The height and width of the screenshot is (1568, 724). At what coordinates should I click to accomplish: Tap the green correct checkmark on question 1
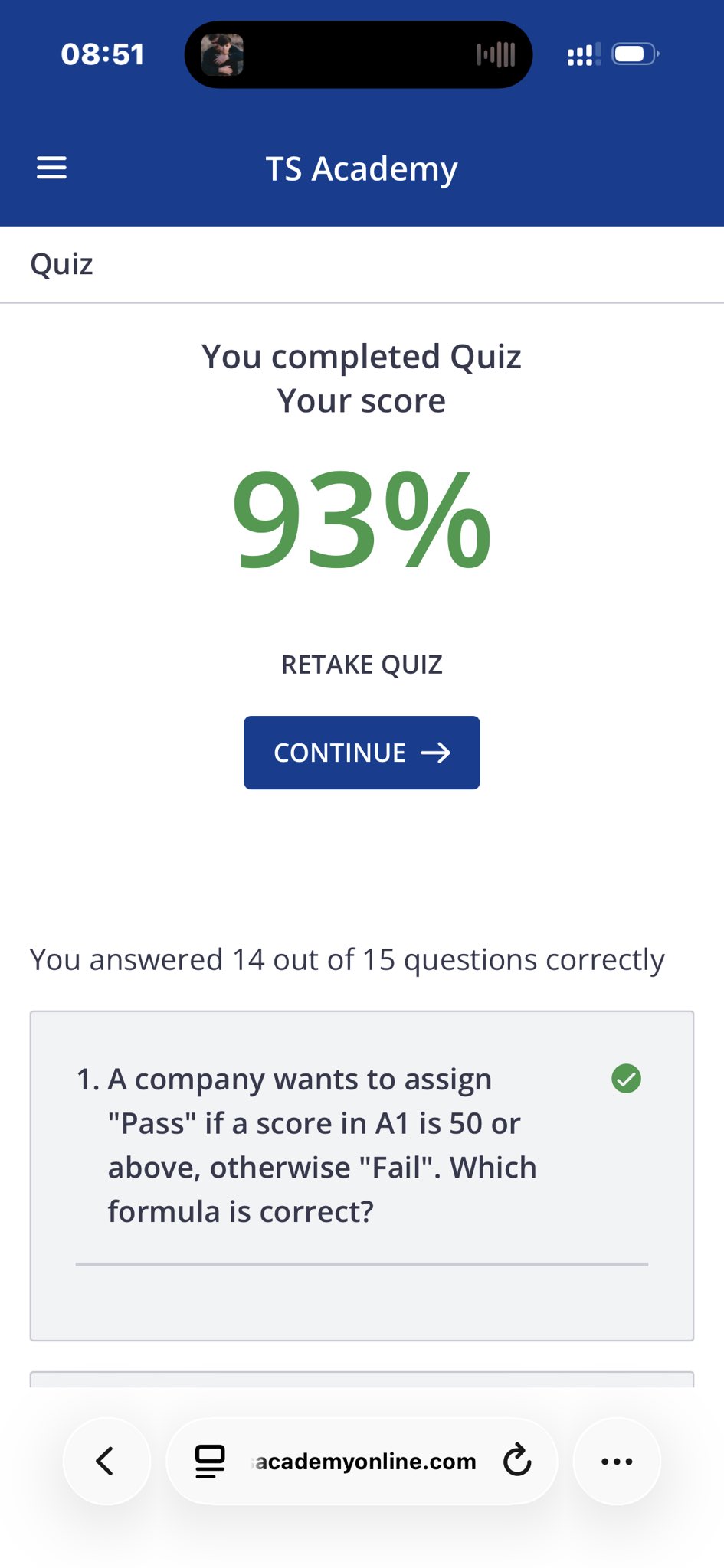point(626,1079)
